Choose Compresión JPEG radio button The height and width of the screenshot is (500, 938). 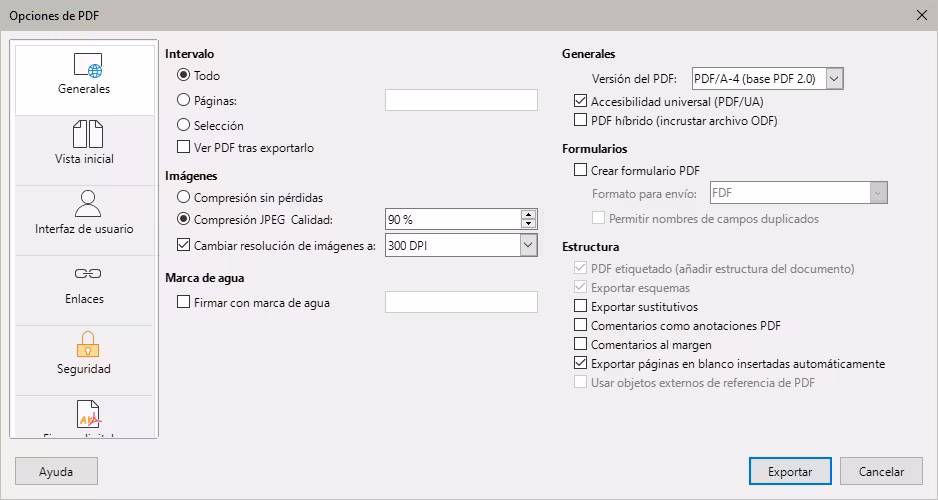coord(184,219)
